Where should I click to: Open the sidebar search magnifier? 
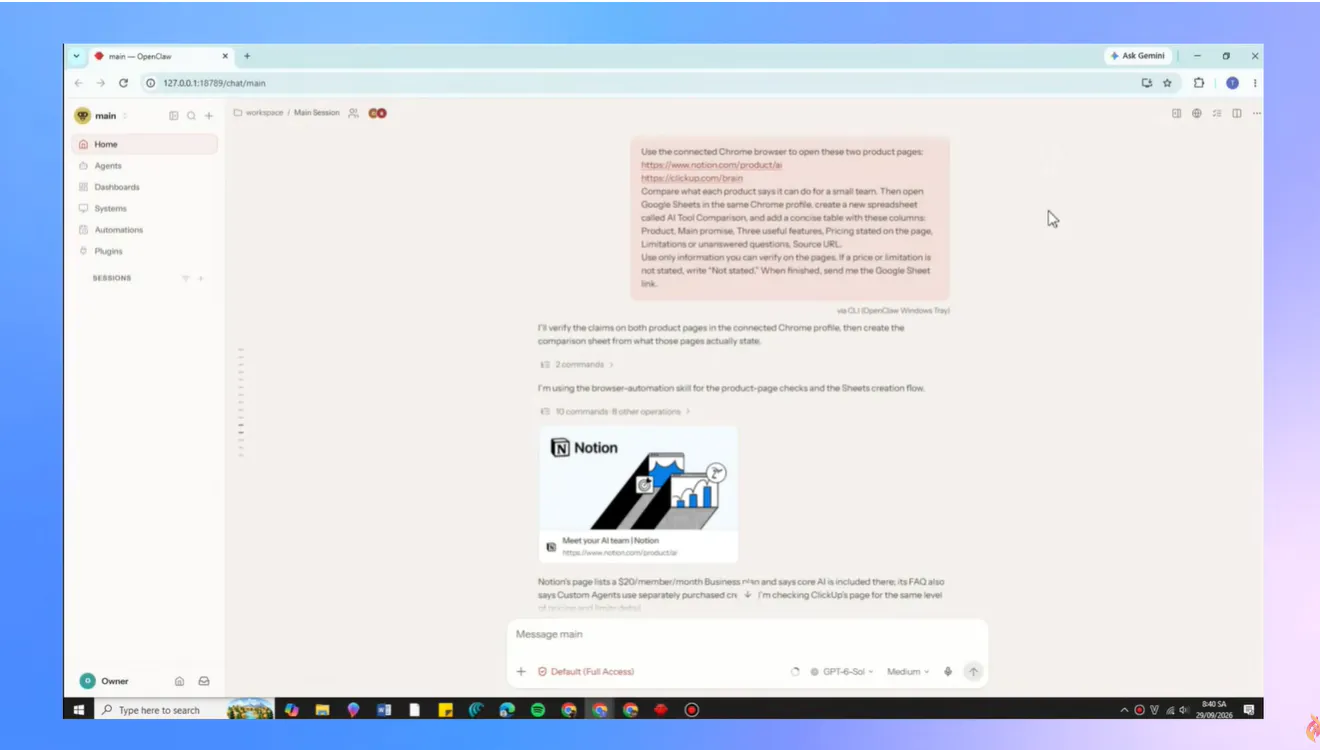191,116
